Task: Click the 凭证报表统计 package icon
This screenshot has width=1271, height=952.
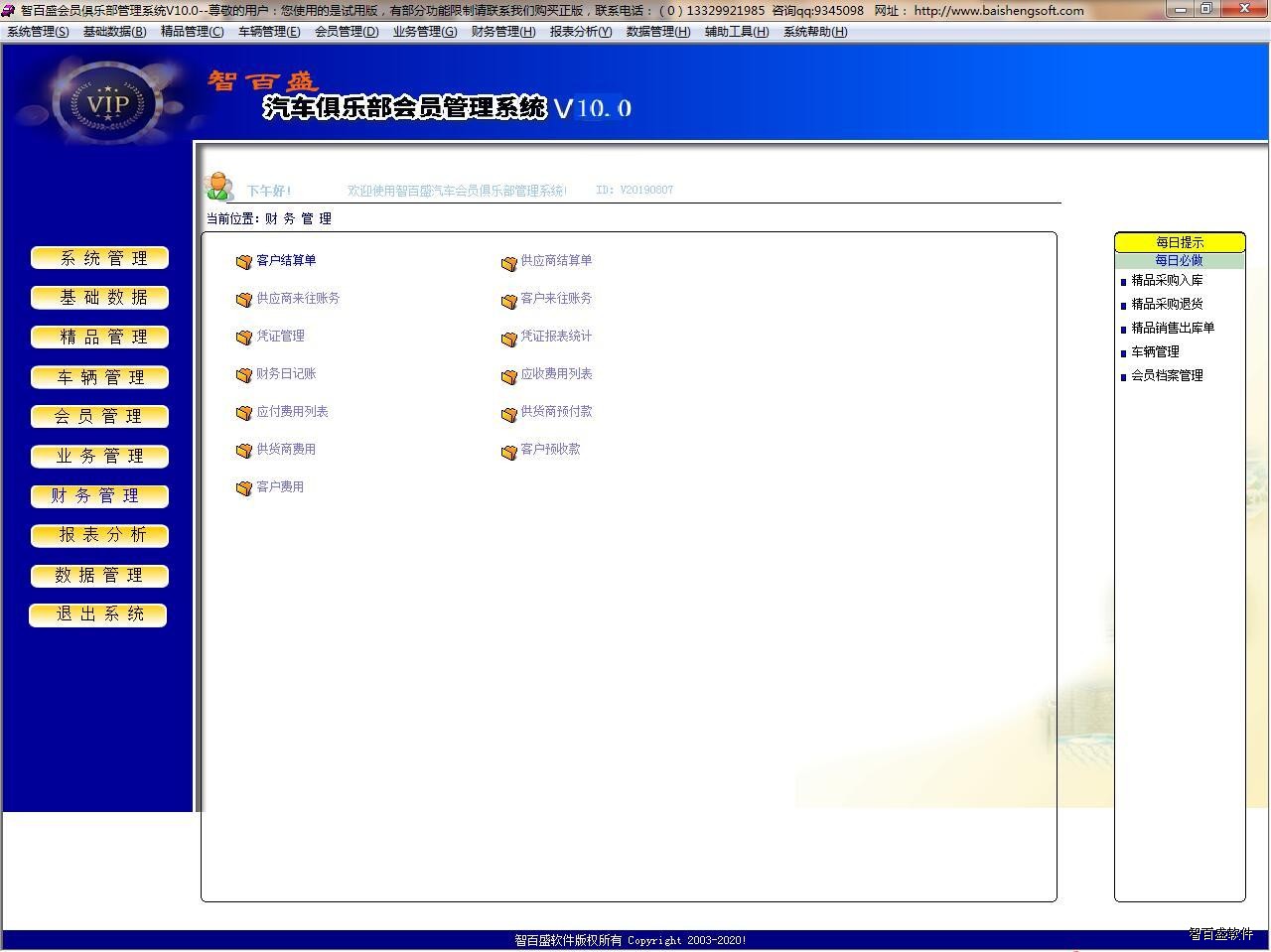Action: 509,338
